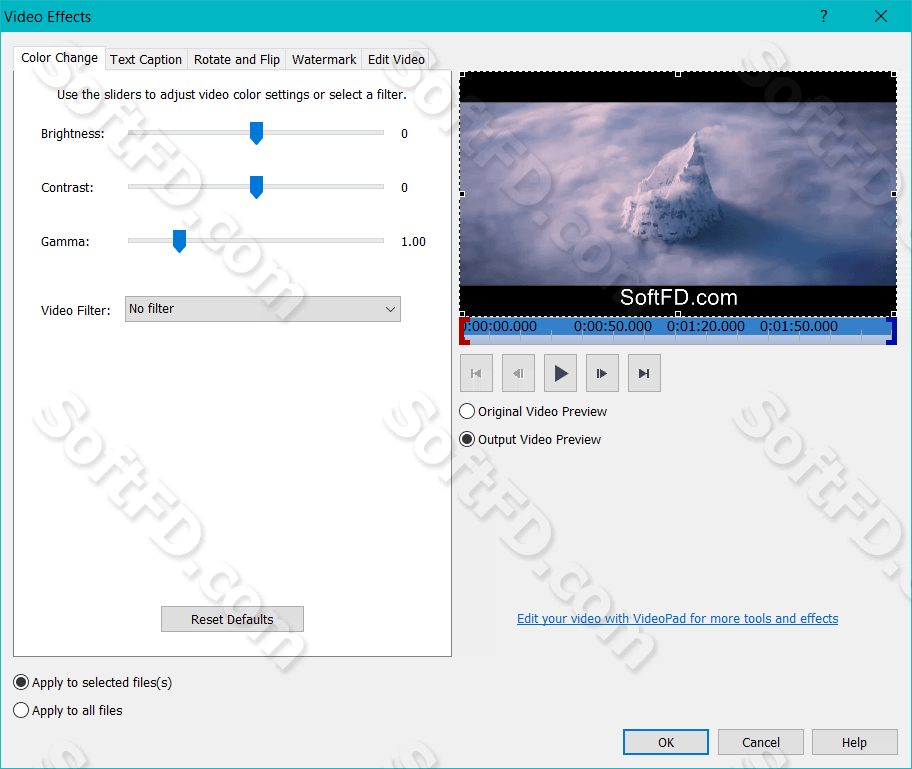This screenshot has height=769, width=912.
Task: Switch to the Text Caption tab
Action: coord(146,59)
